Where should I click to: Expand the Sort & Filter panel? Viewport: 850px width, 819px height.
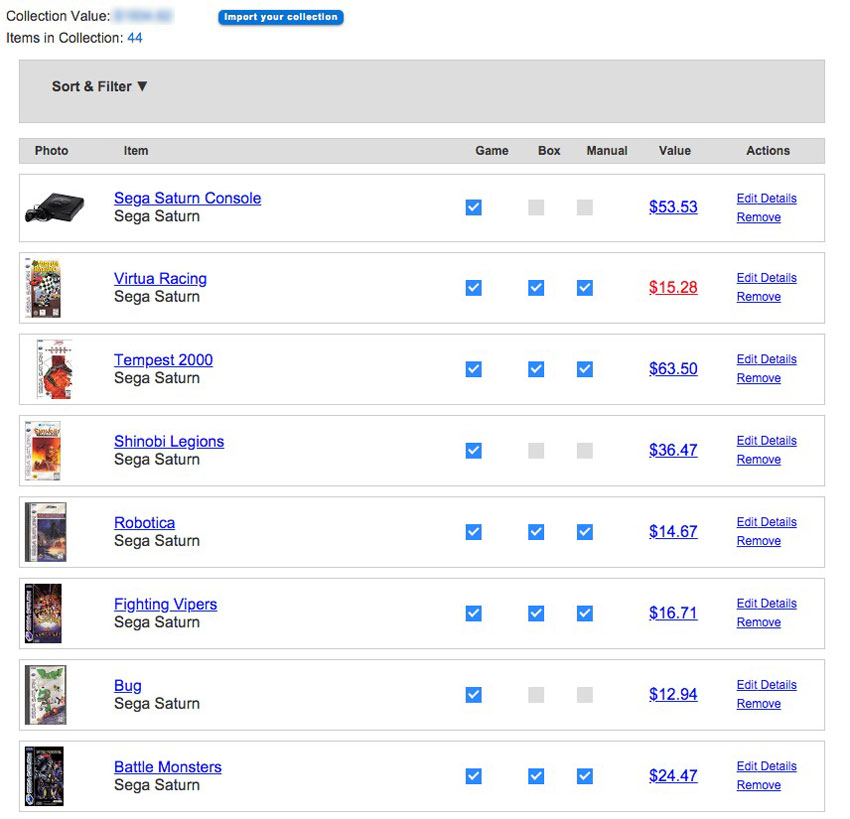(x=99, y=87)
